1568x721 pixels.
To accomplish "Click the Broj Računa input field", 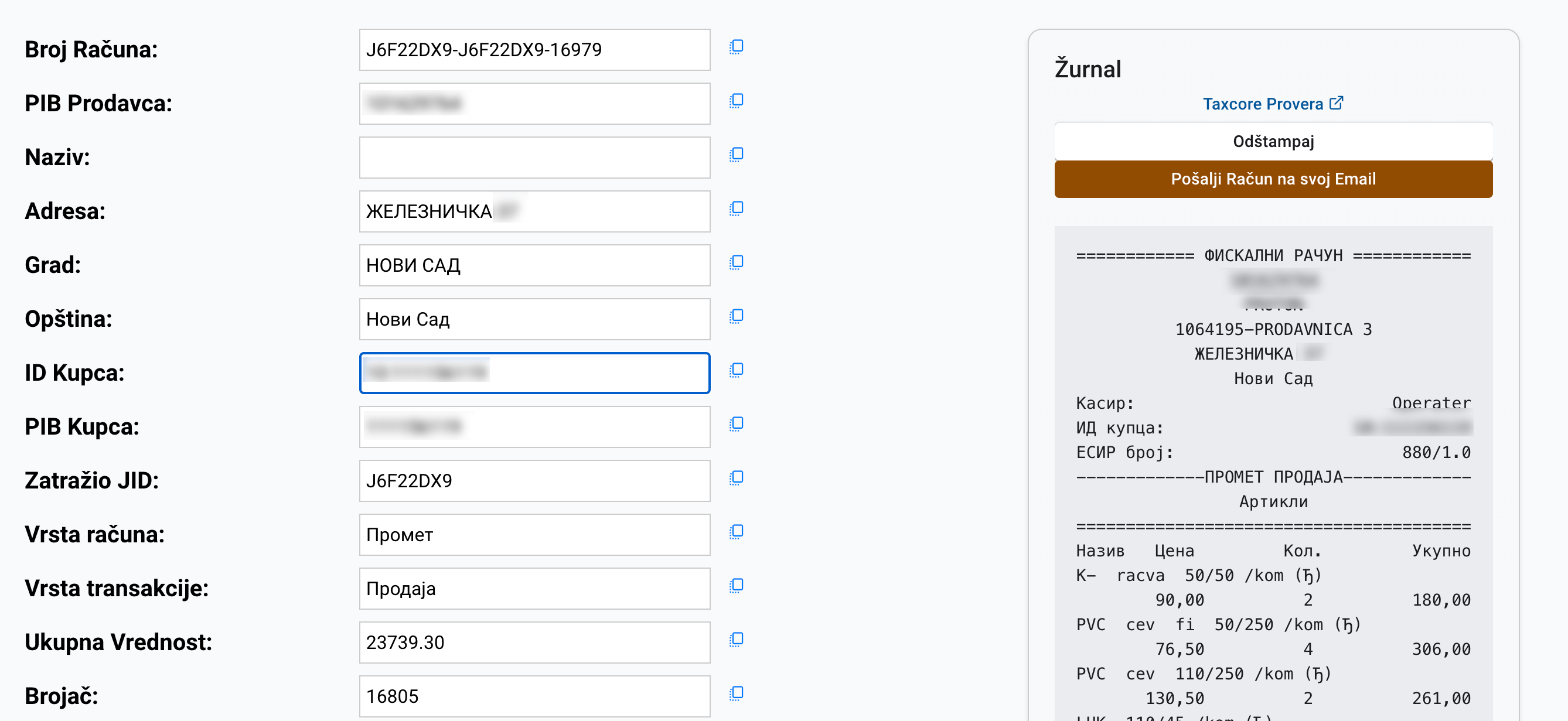I will [534, 50].
